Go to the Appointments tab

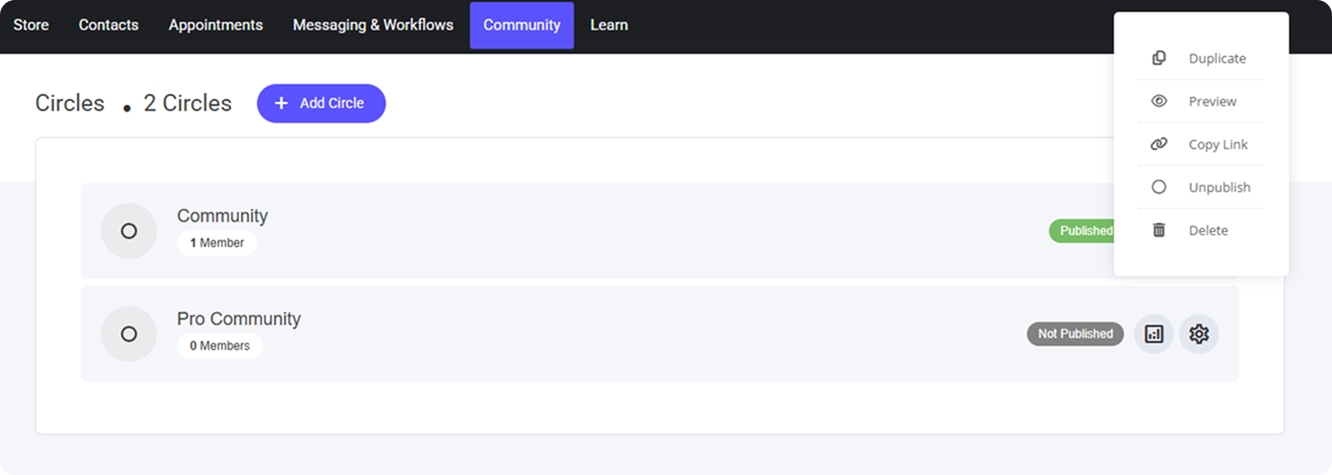click(215, 25)
